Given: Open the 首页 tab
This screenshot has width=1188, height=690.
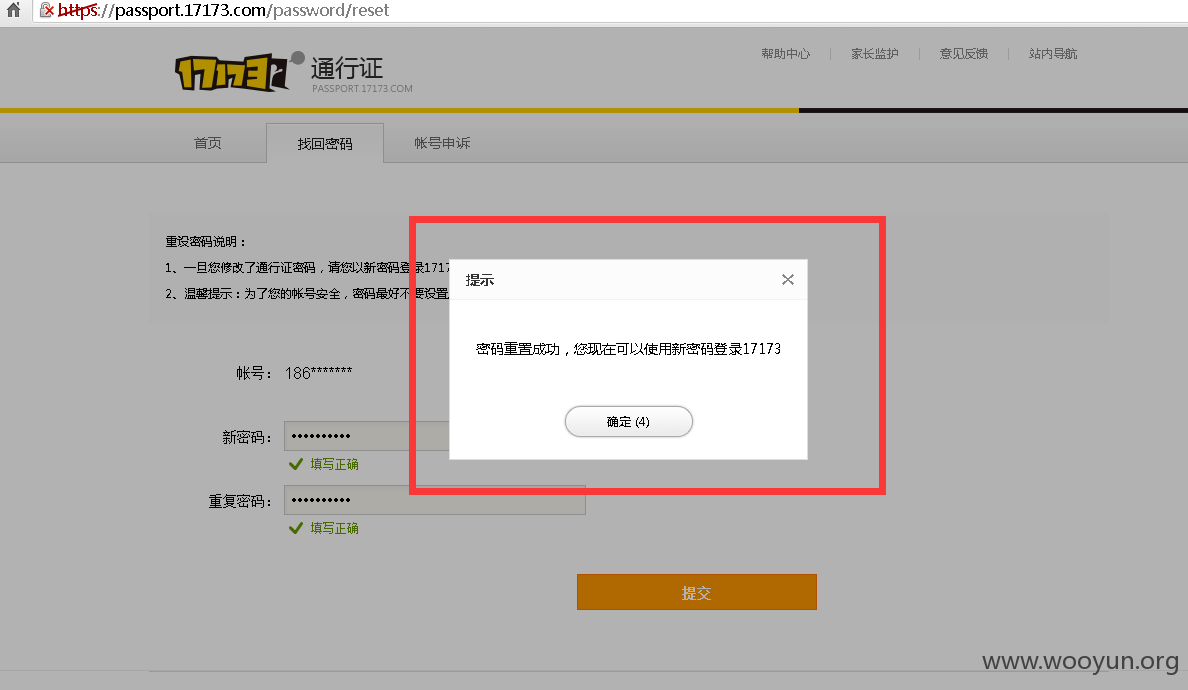Looking at the screenshot, I should pyautogui.click(x=208, y=143).
